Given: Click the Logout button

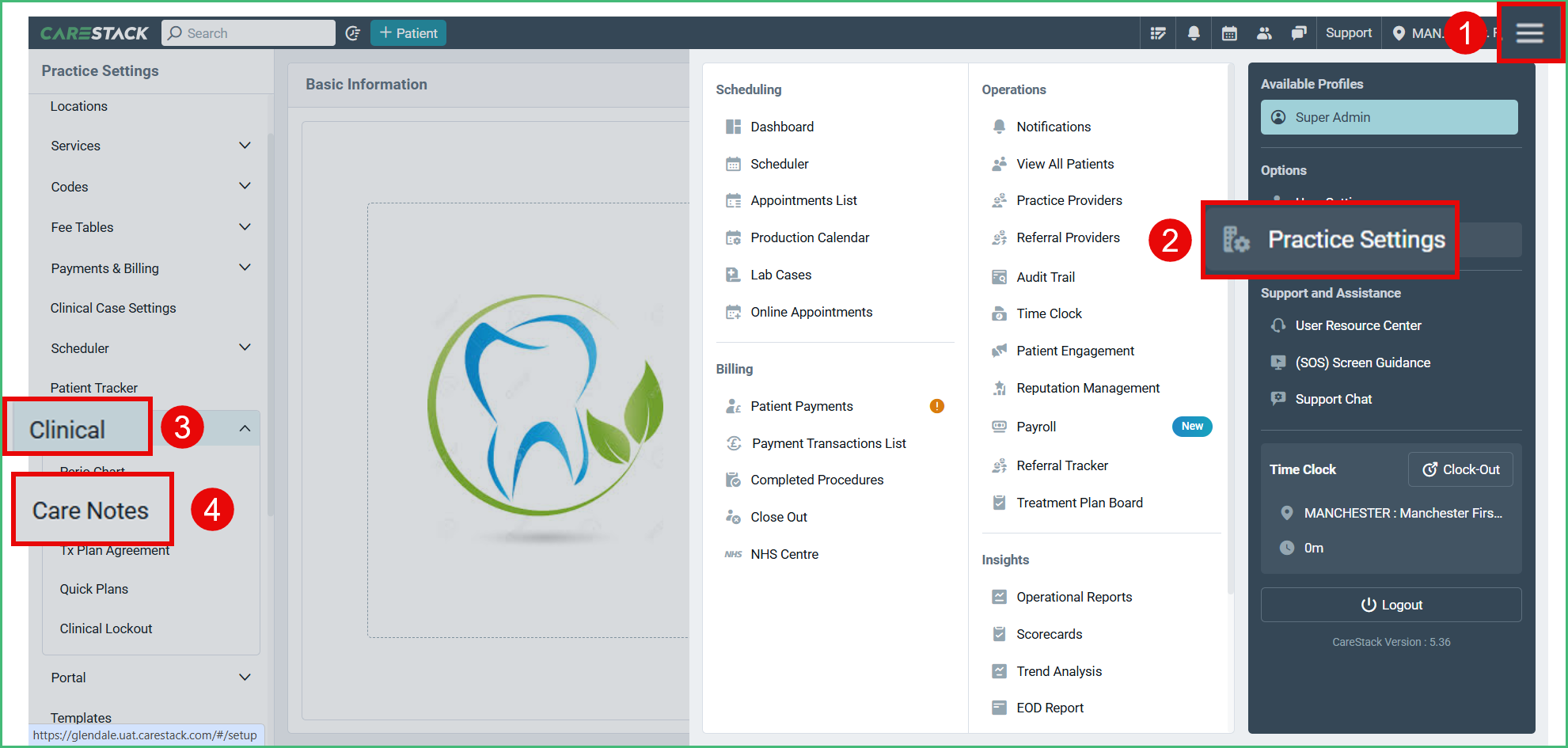Looking at the screenshot, I should [1391, 605].
